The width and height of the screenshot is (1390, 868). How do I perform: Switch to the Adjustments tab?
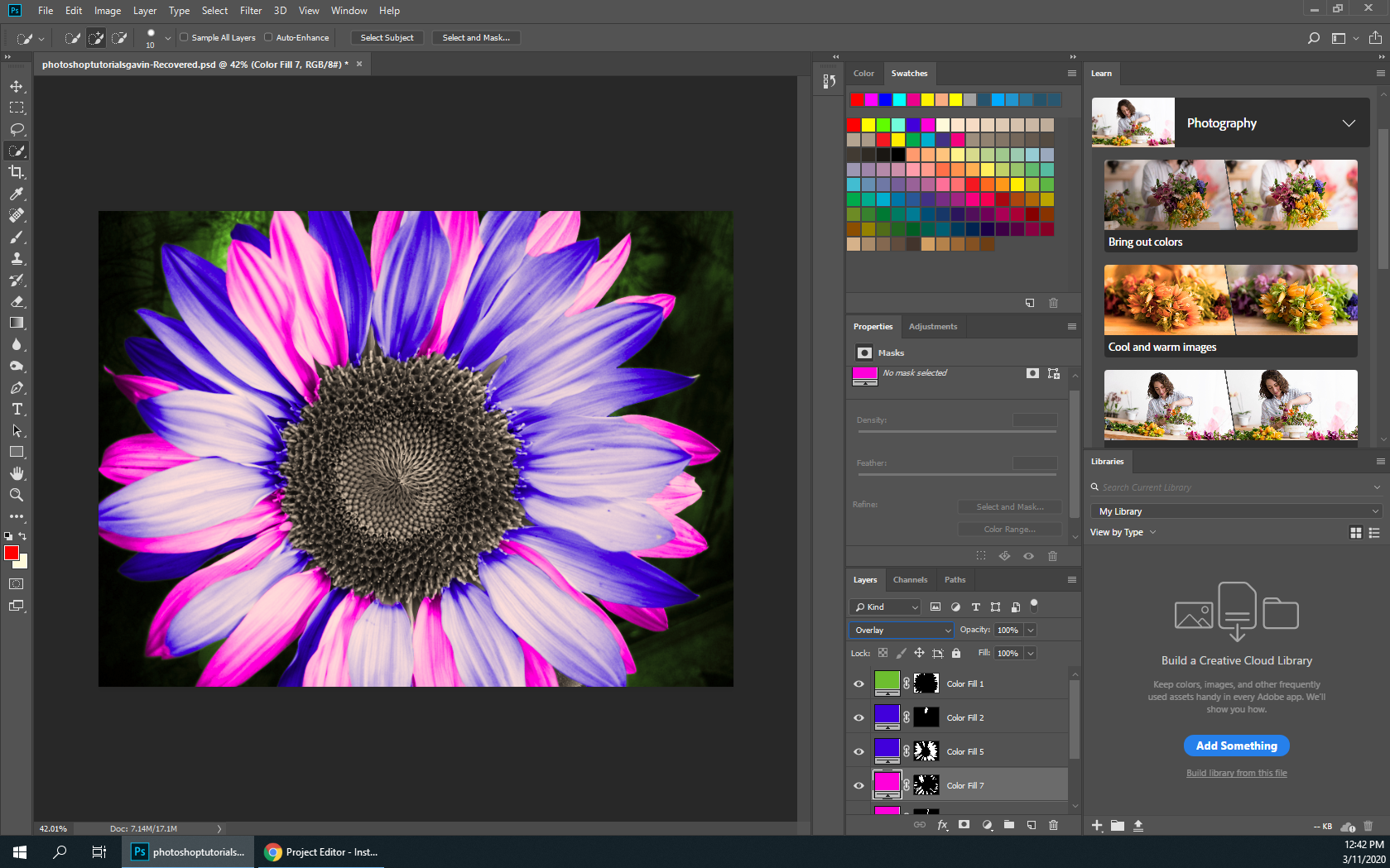coord(933,327)
